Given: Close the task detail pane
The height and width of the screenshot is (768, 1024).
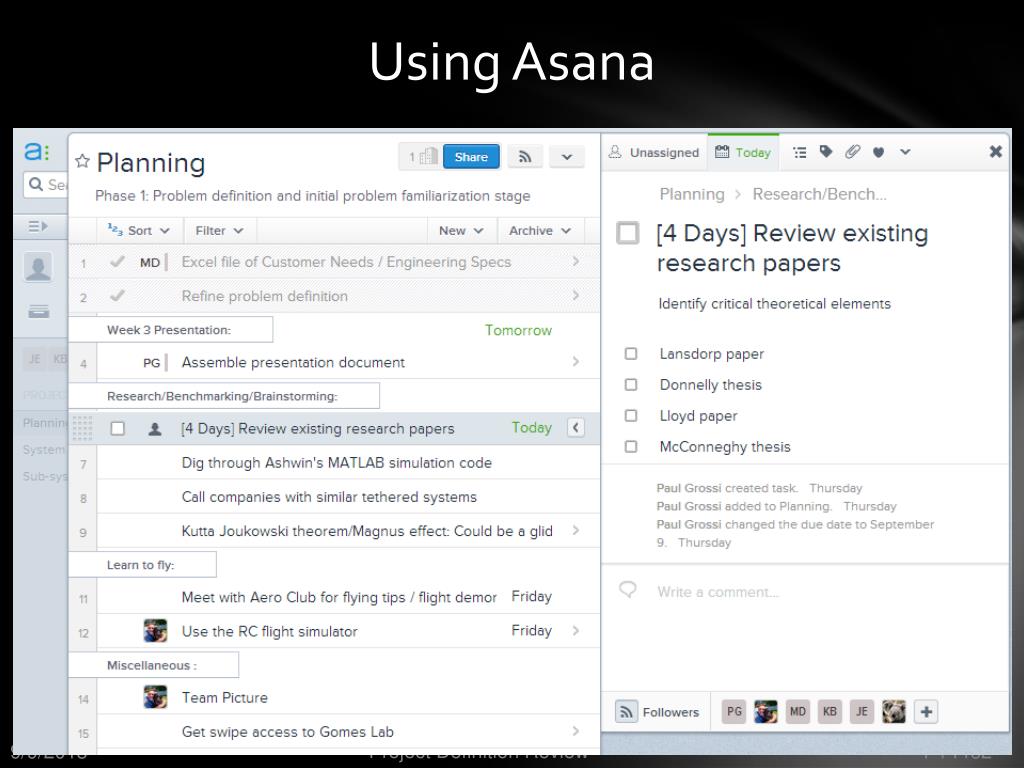Looking at the screenshot, I should [996, 152].
